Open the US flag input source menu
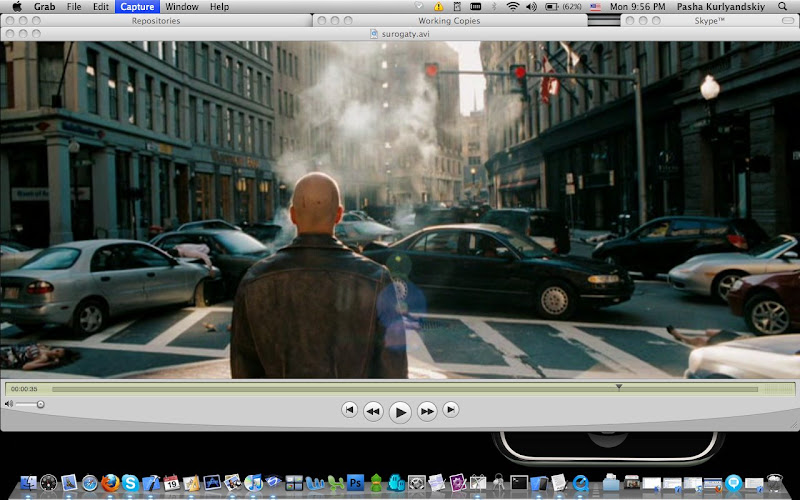800x500 pixels. click(x=597, y=7)
